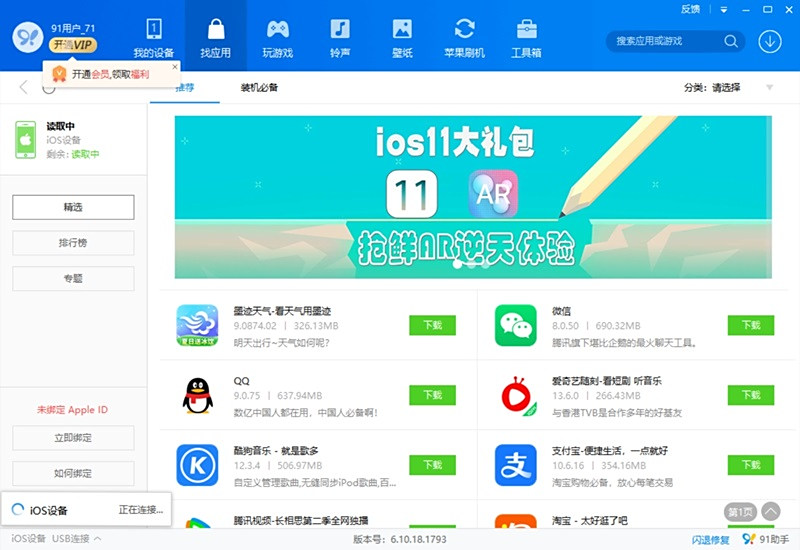Open the 铃声 ringtones music icon
This screenshot has width=800, height=550.
point(340,38)
